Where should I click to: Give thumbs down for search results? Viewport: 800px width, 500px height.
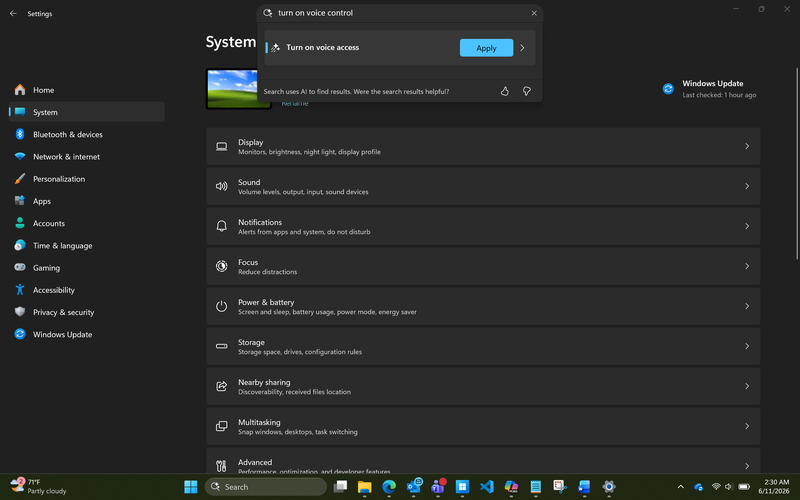527,91
